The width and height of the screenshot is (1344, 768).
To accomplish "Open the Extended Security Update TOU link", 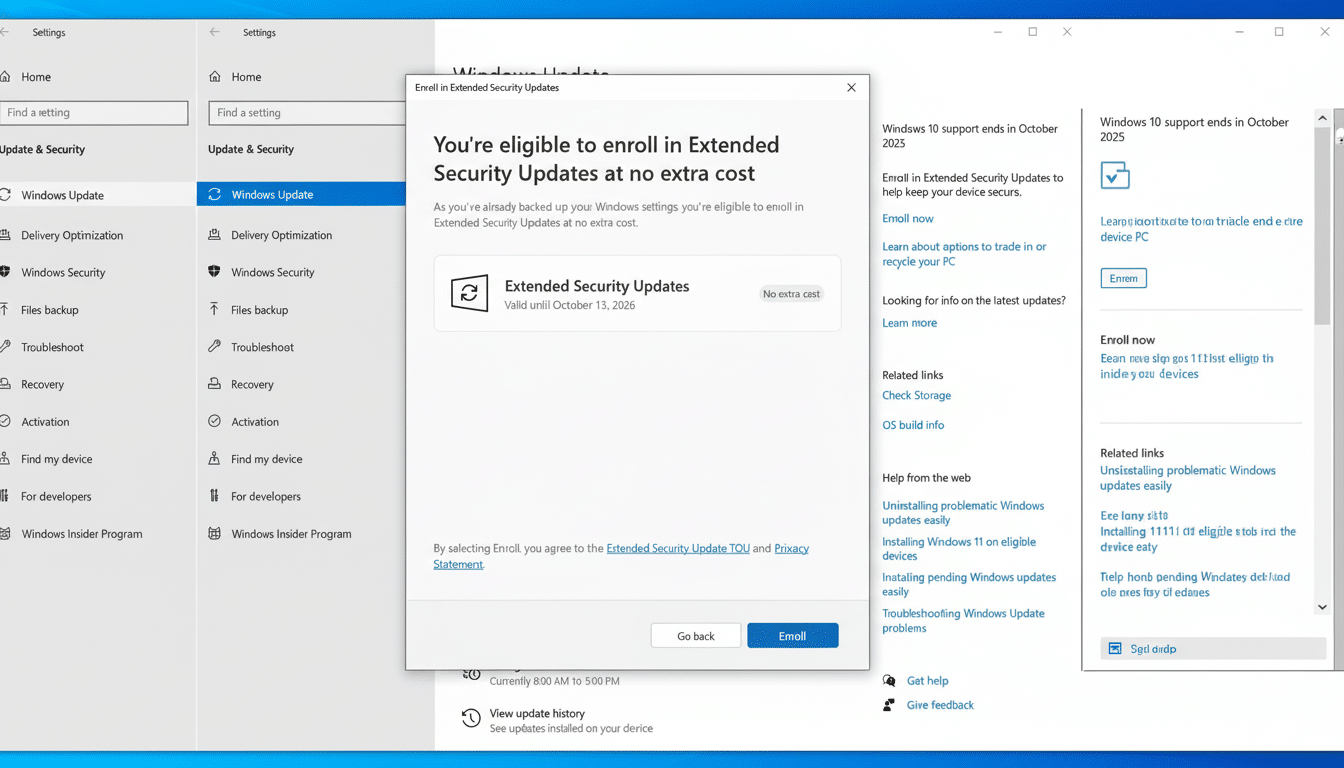I will coord(678,548).
